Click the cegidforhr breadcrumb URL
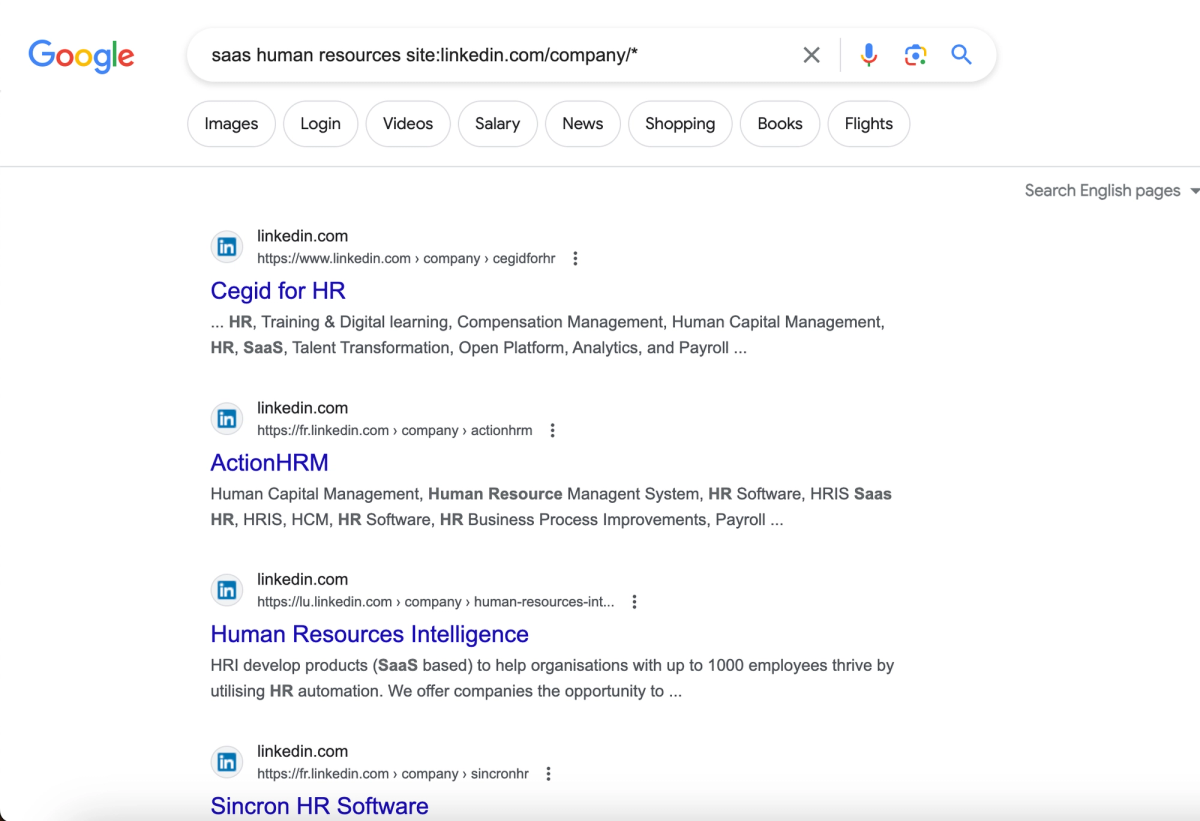 coord(406,259)
